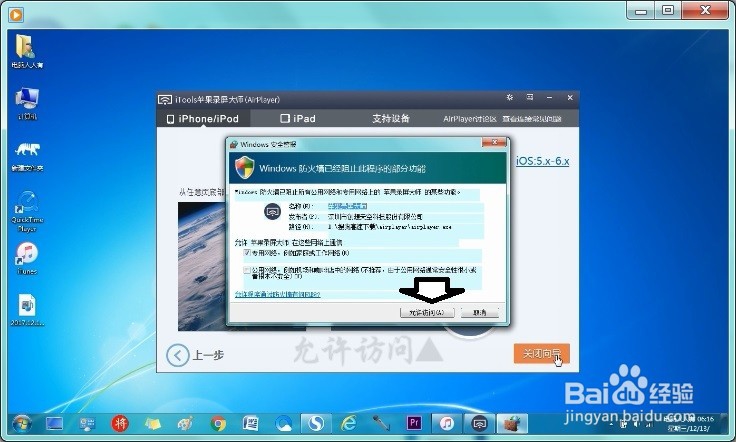Open the firewall risks help link

pos(277,294)
